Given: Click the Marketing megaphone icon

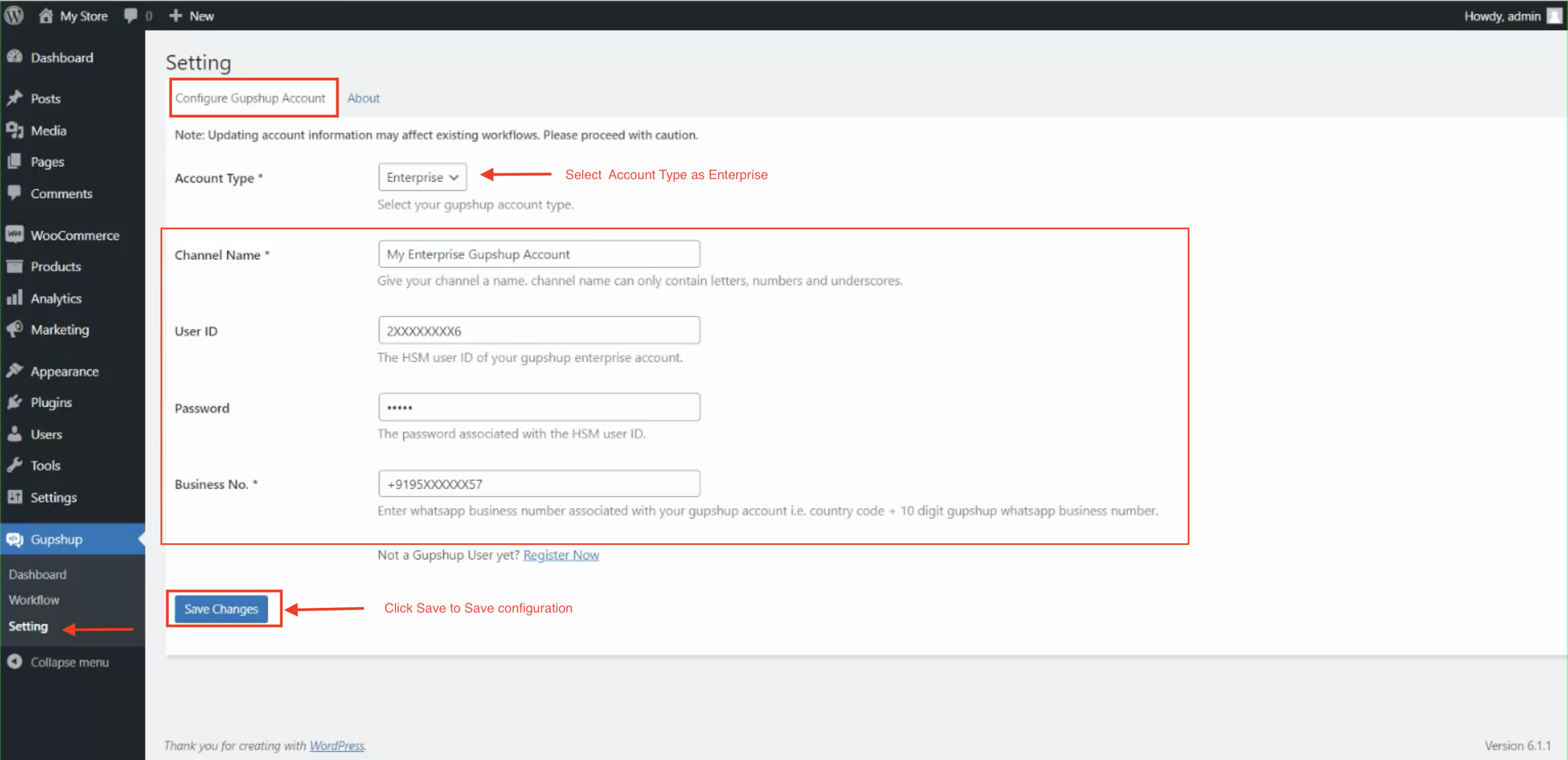Looking at the screenshot, I should pyautogui.click(x=15, y=329).
